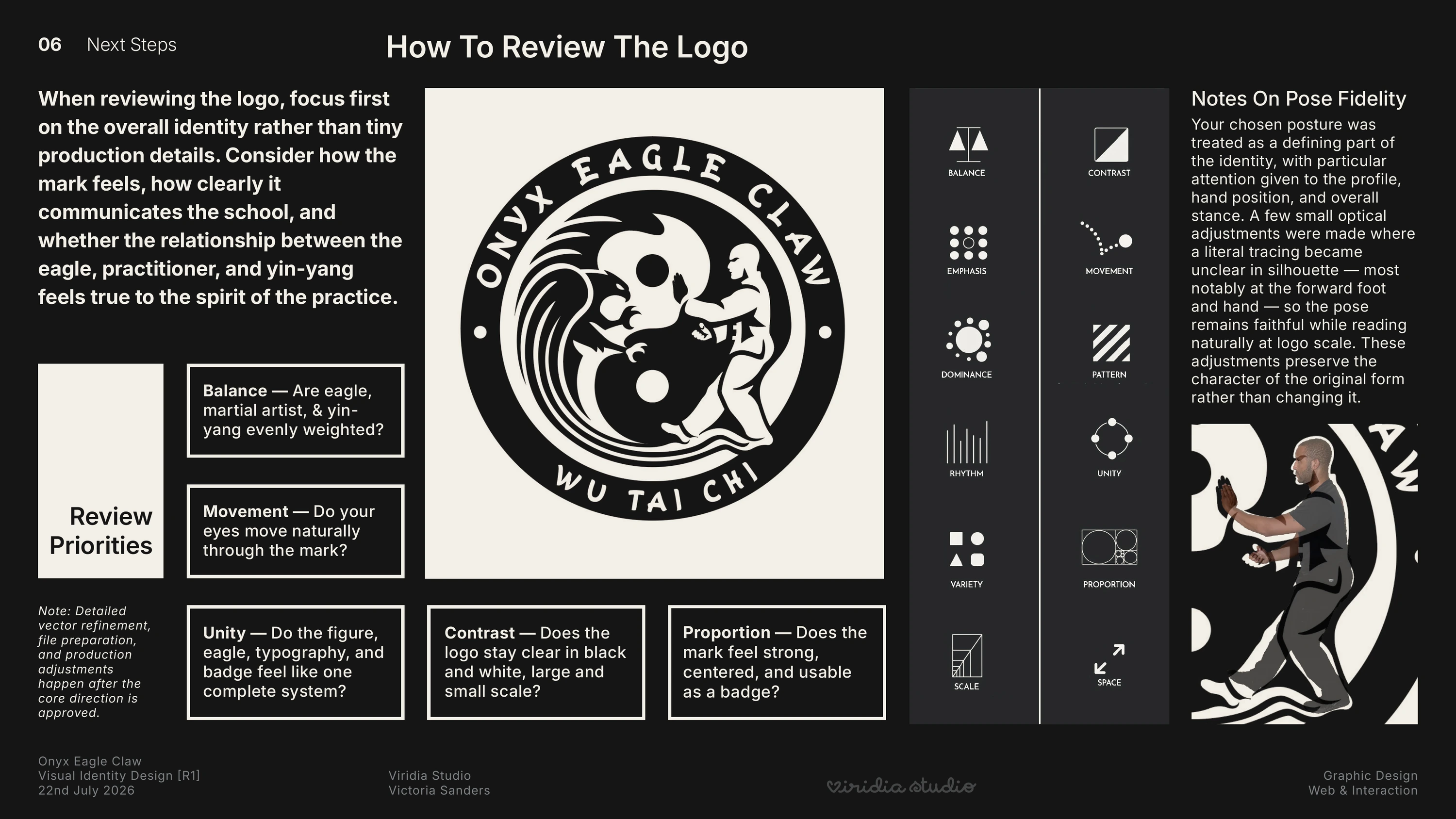Image resolution: width=1456 pixels, height=819 pixels.
Task: Click 'Onyx Eagle Claw' in the footer
Action: tap(90, 761)
